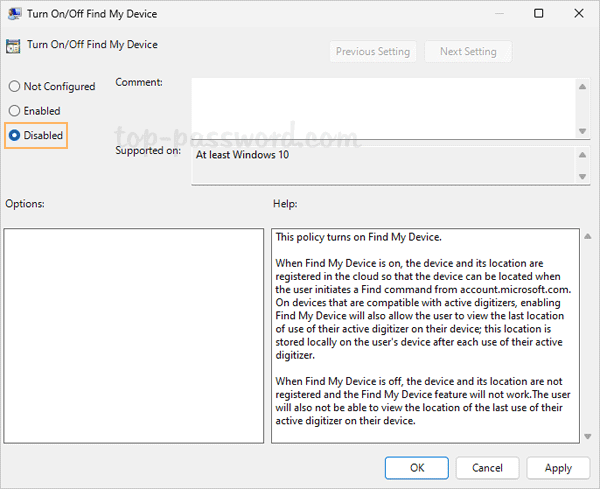Cancel the policy changes
Image resolution: width=600 pixels, height=489 pixels.
tap(487, 467)
